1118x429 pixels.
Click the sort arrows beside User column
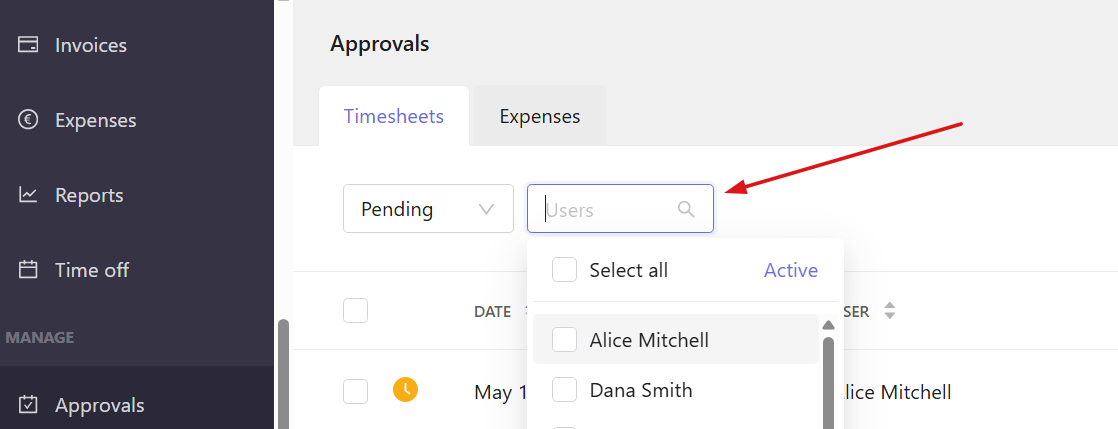click(889, 311)
